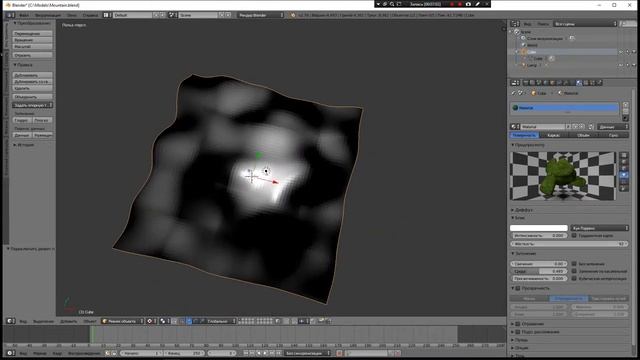
Task: Open the specular shader model dropdown
Action: click(x=599, y=228)
